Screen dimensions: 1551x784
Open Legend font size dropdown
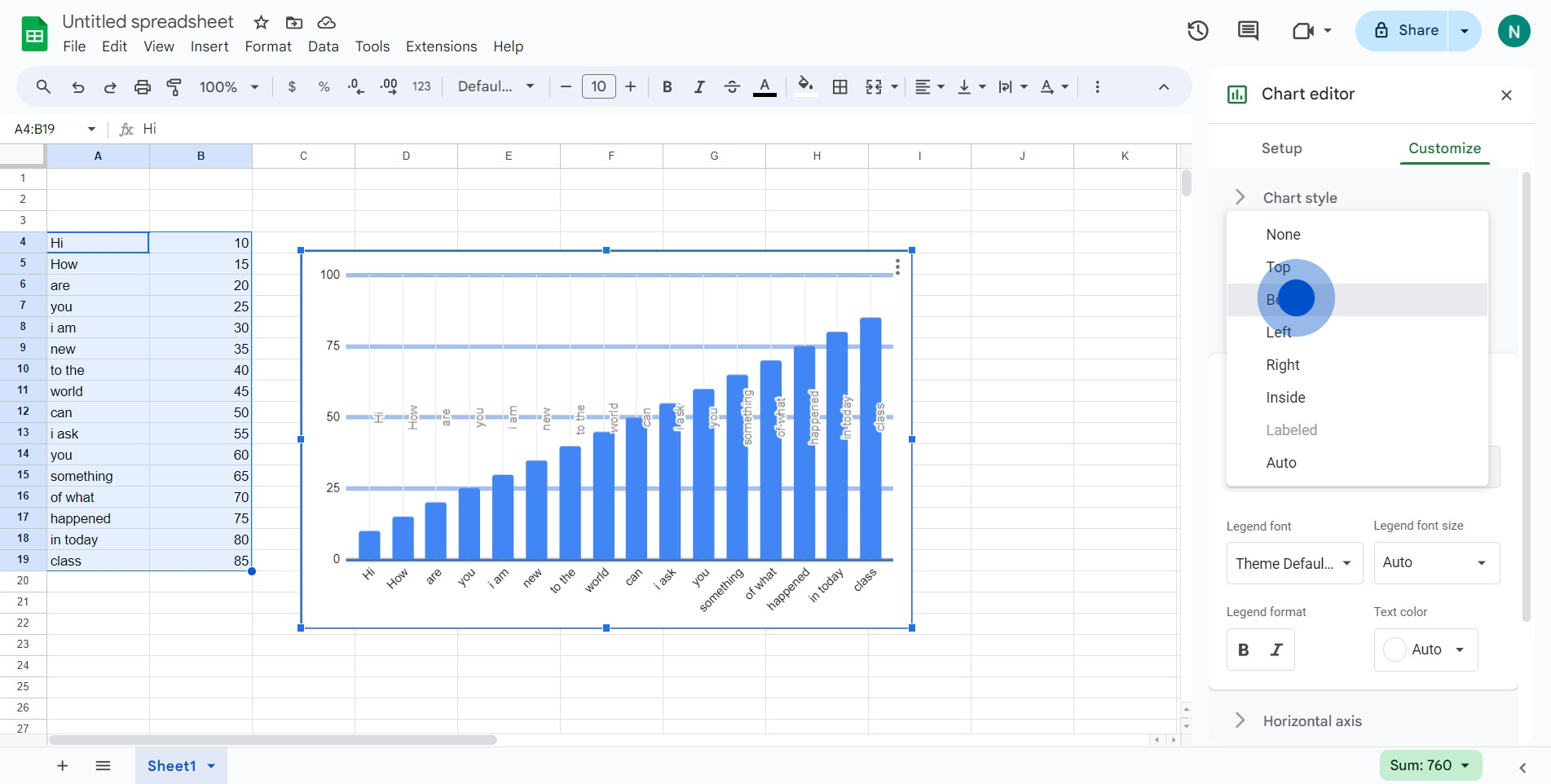[x=1436, y=563]
